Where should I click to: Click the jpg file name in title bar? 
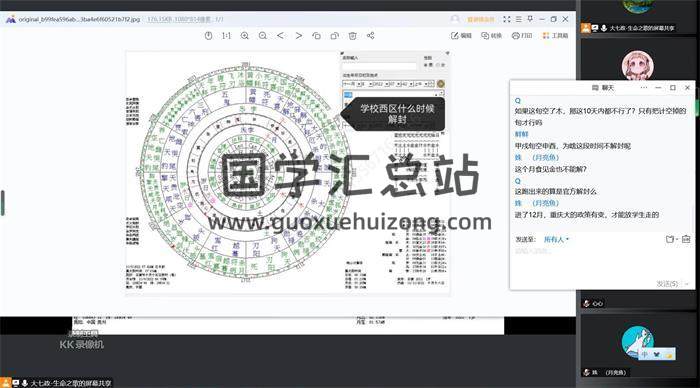[x=79, y=20]
